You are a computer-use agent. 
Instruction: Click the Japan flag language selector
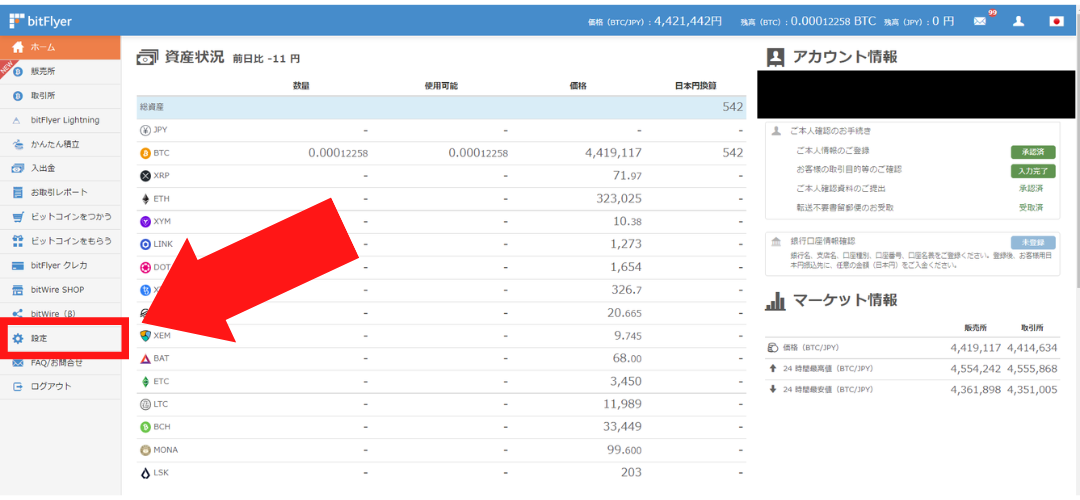point(1056,21)
